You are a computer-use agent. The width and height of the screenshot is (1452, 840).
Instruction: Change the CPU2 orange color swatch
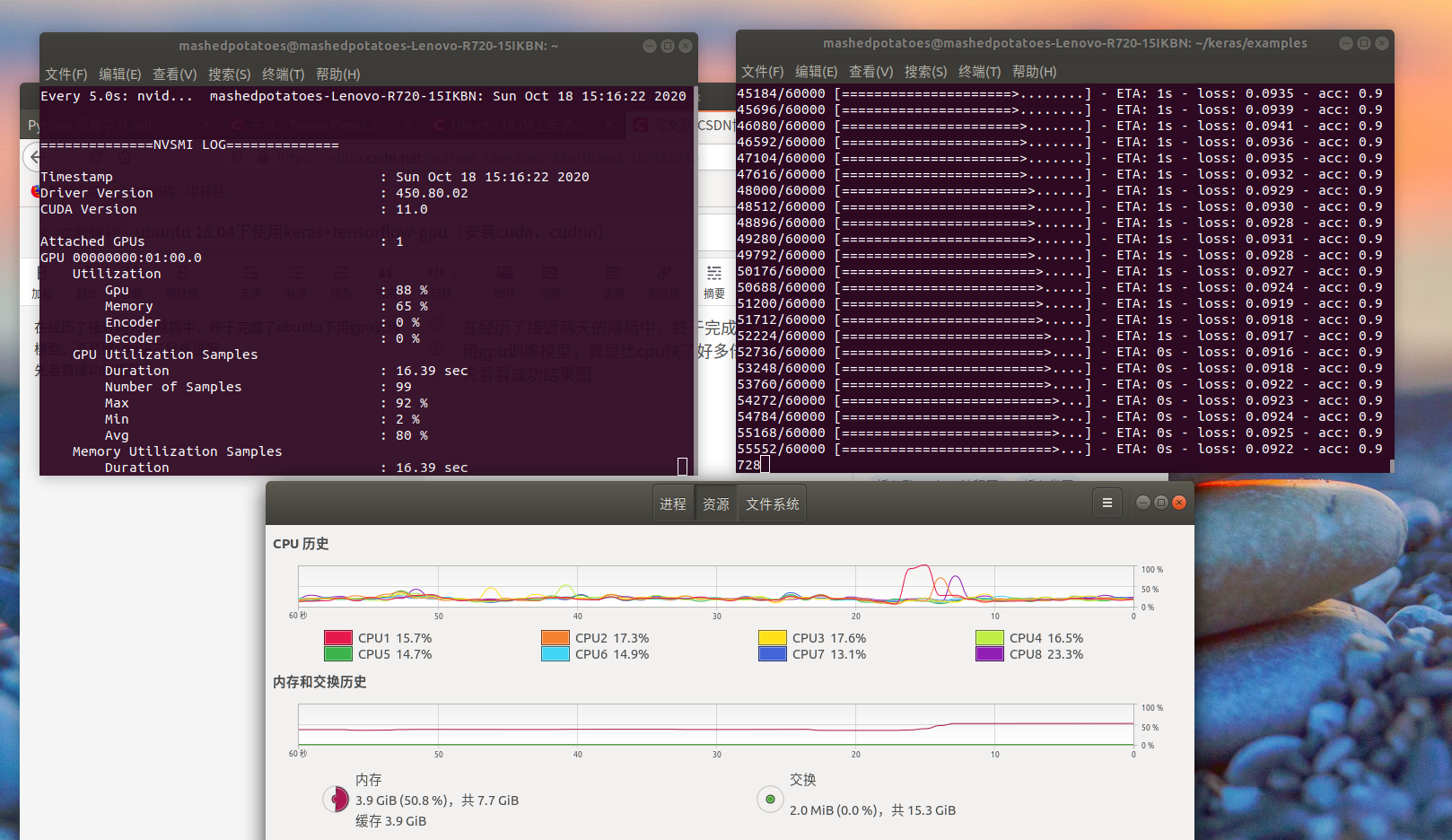point(555,638)
